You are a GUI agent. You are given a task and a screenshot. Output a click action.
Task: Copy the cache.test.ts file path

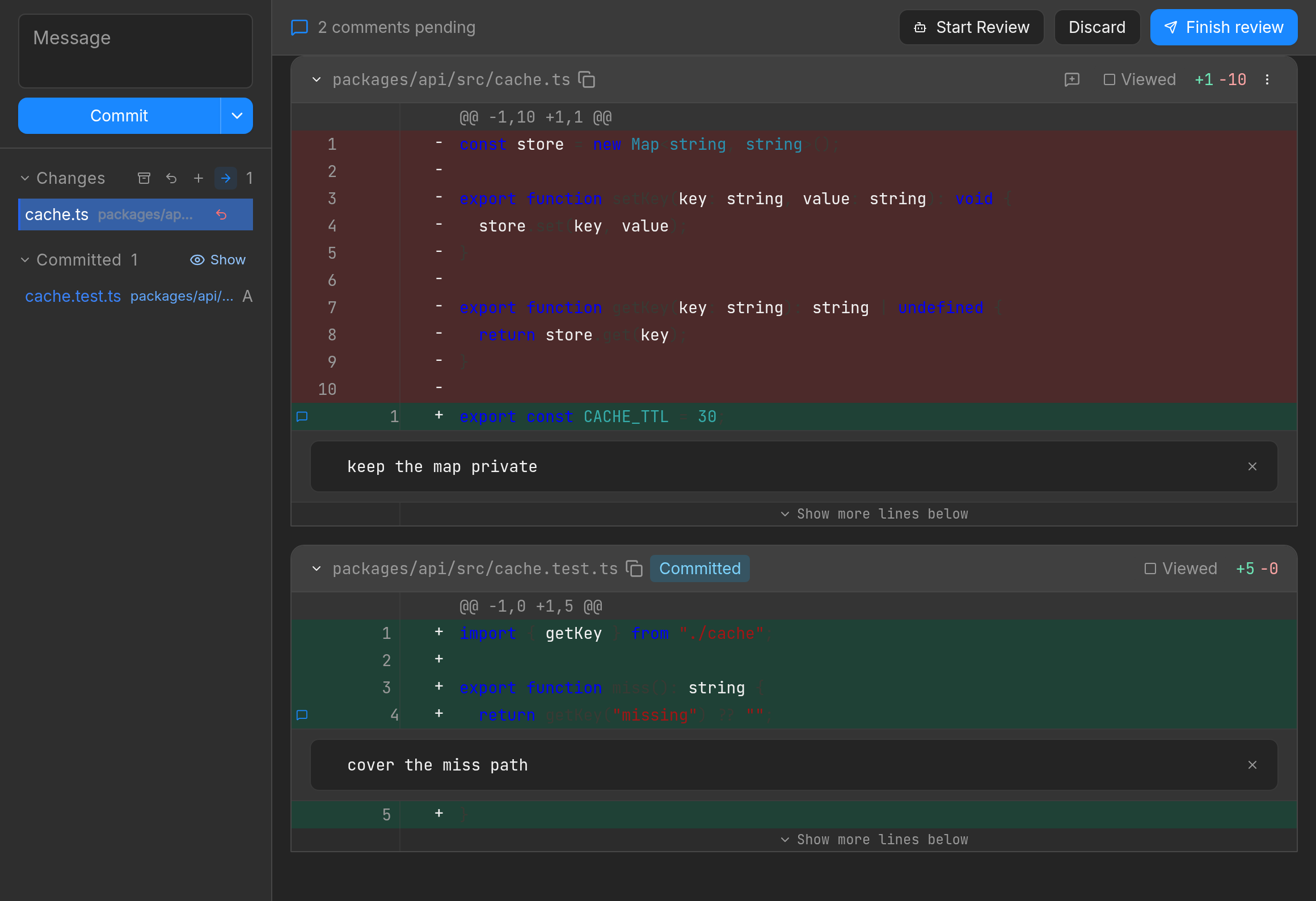(x=634, y=569)
